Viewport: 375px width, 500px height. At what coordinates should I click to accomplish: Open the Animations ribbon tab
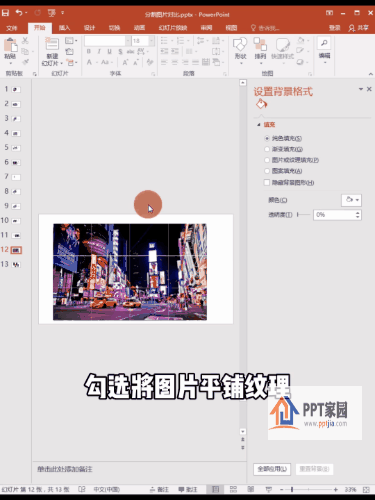click(139, 28)
